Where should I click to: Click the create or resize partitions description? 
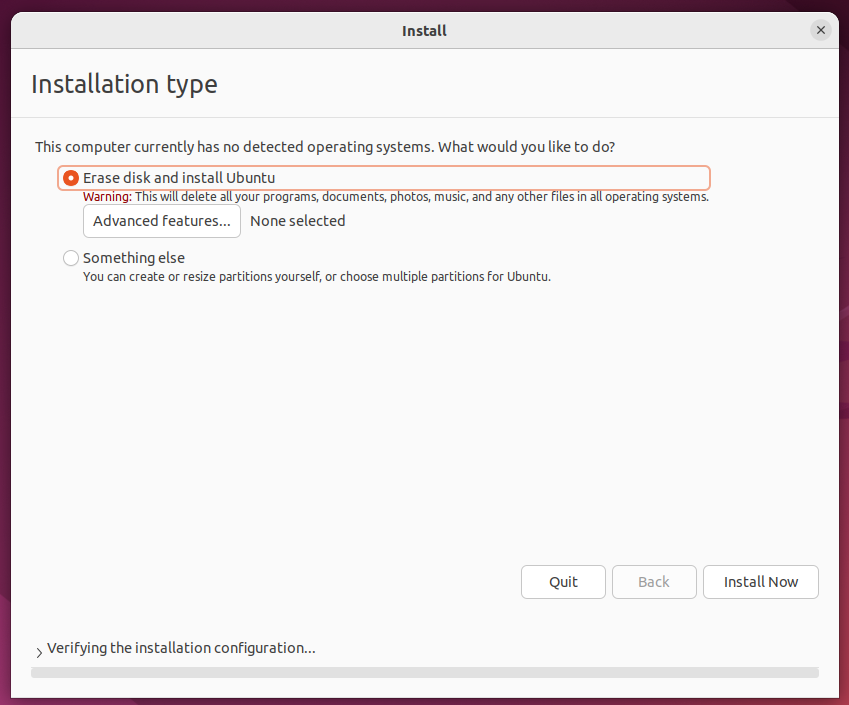317,277
